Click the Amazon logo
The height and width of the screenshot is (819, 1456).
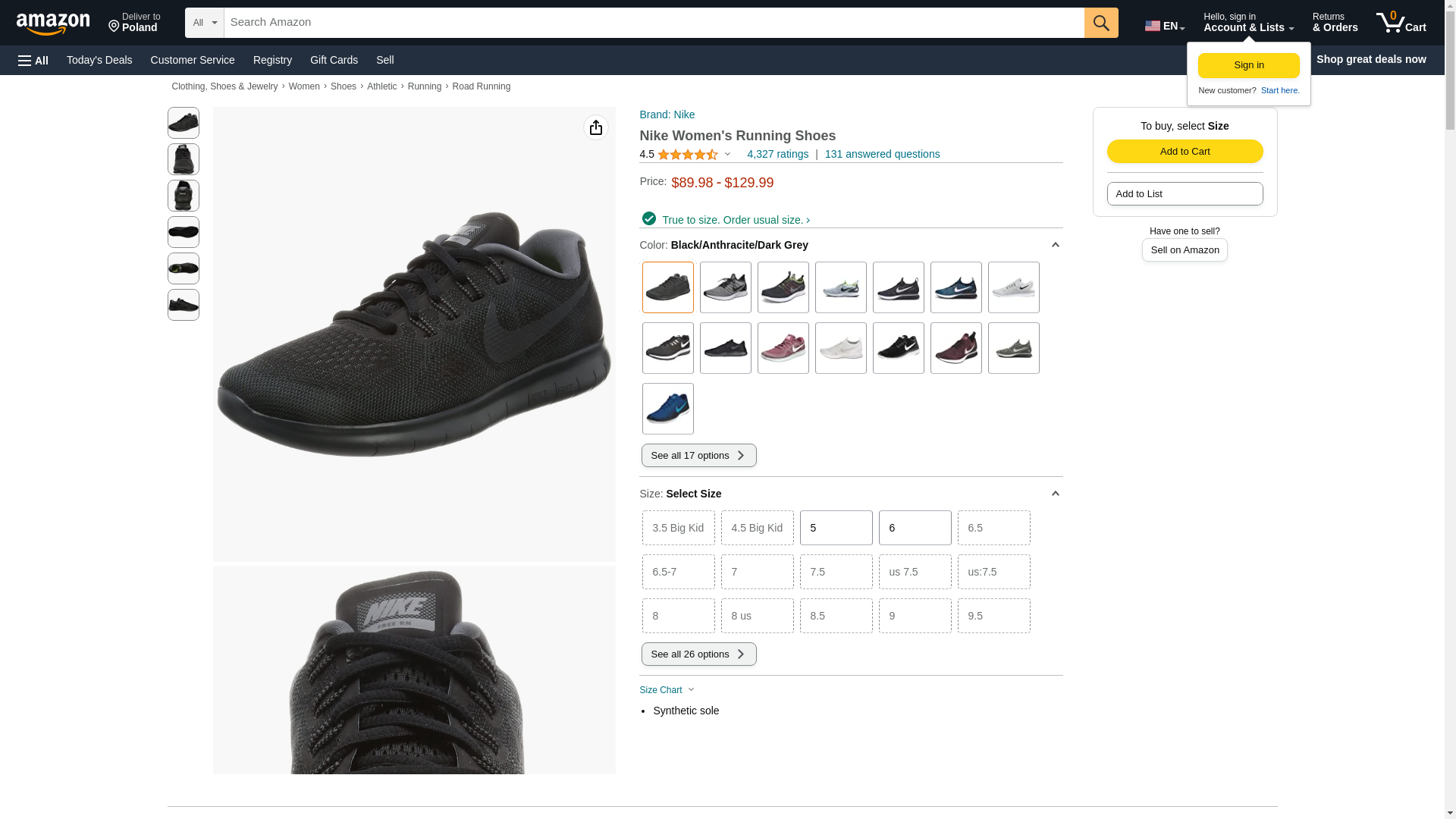point(53,24)
